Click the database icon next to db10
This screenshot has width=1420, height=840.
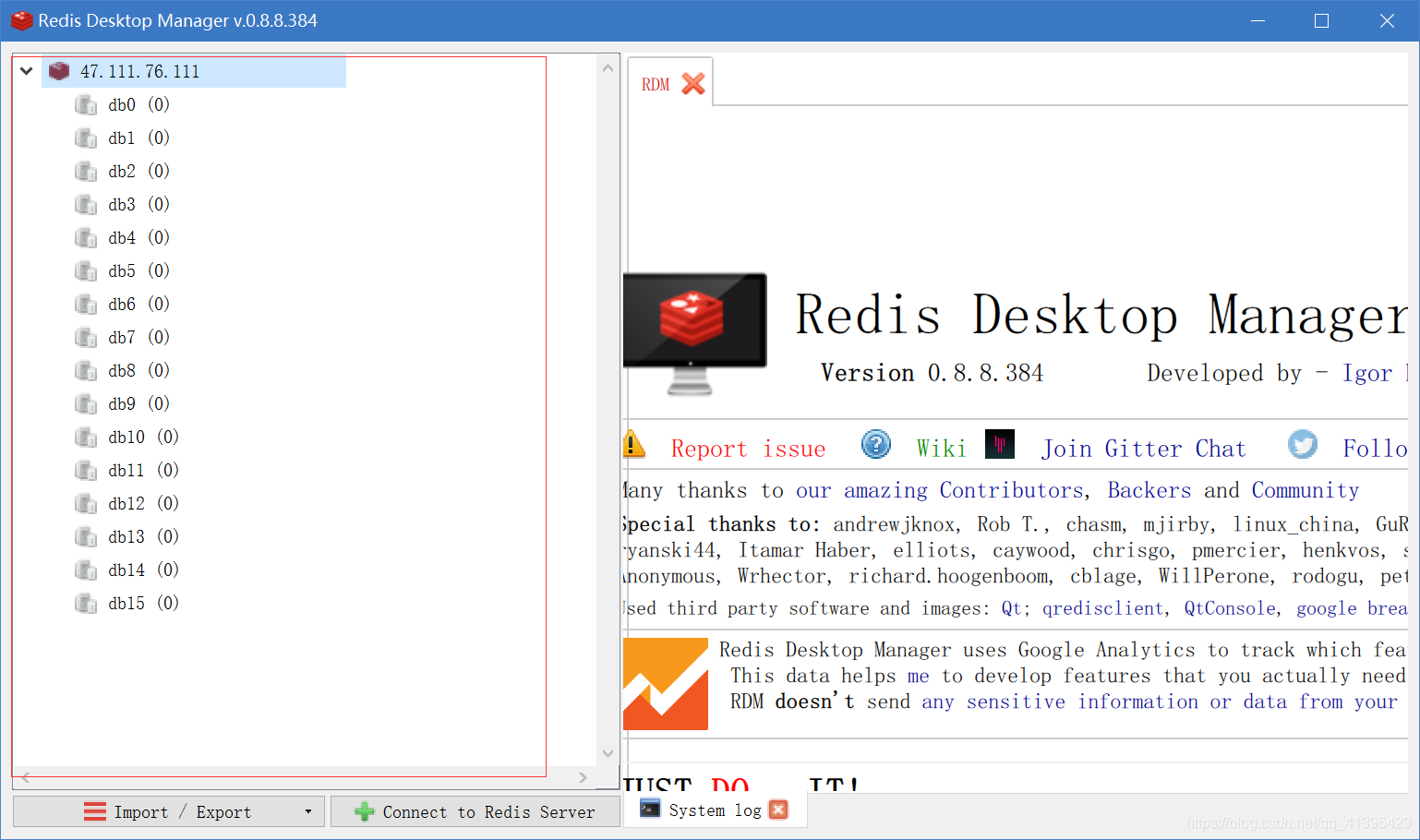coord(86,438)
